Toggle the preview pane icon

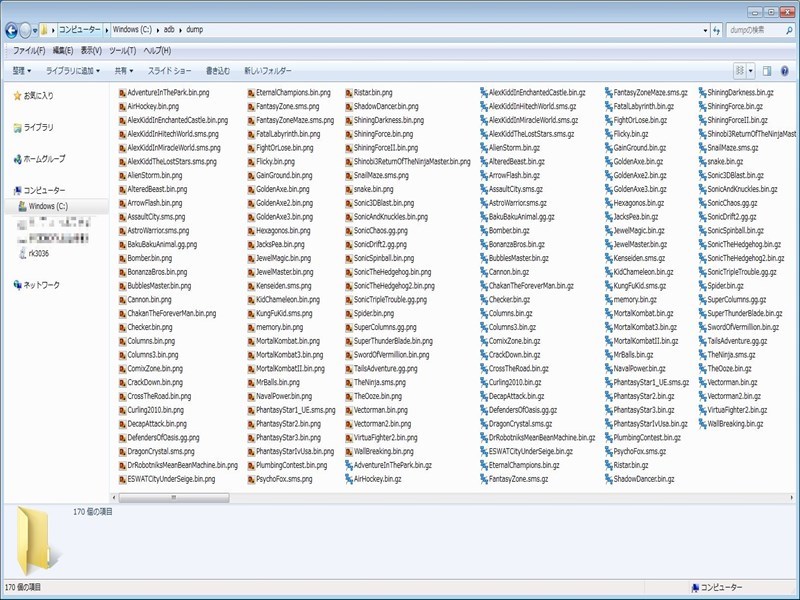click(x=767, y=71)
